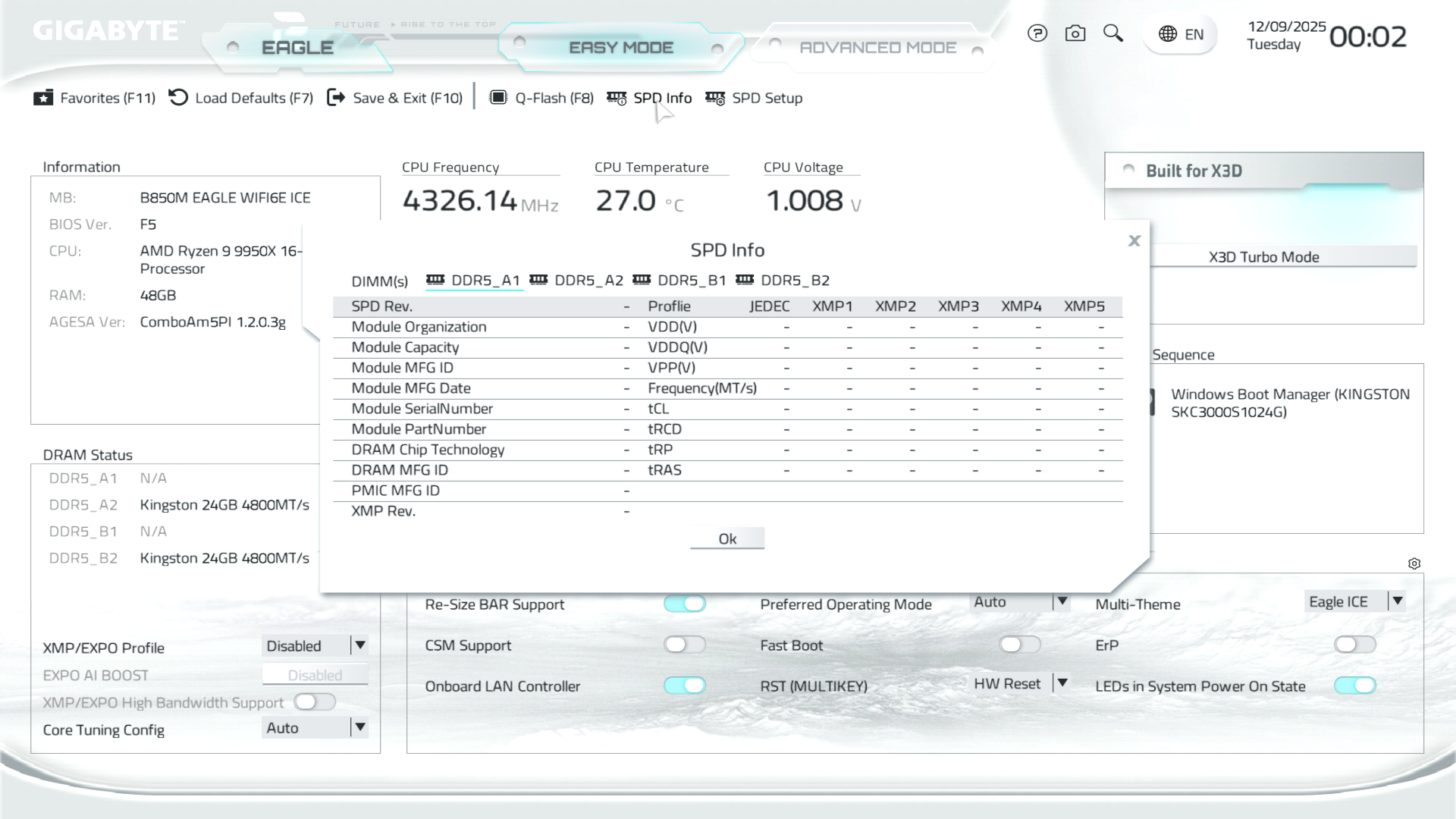Open Q-Flash (F8) chip icon

click(x=498, y=98)
